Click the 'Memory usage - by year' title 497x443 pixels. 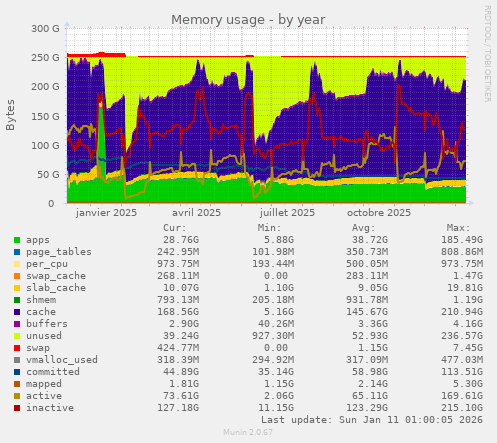coord(248,20)
